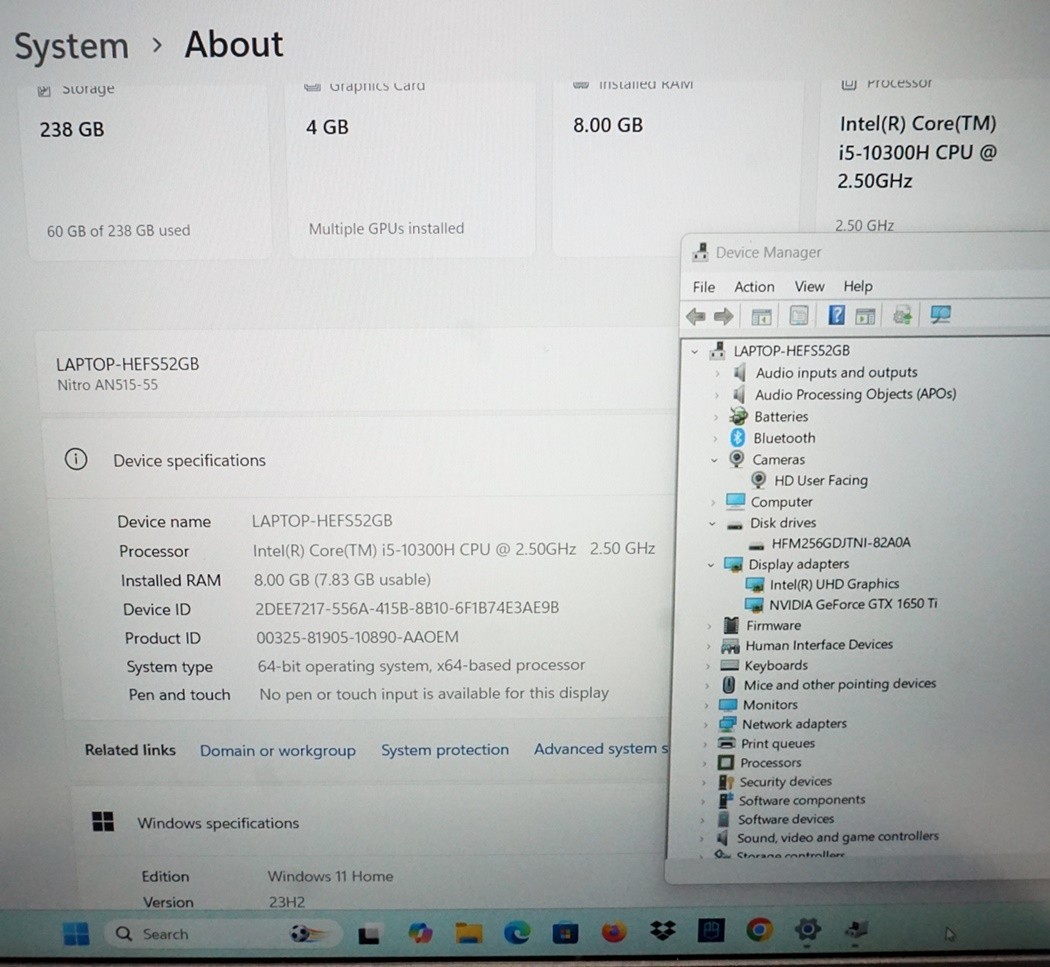This screenshot has height=967, width=1050.
Task: Select the Software components item
Action: pos(802,800)
